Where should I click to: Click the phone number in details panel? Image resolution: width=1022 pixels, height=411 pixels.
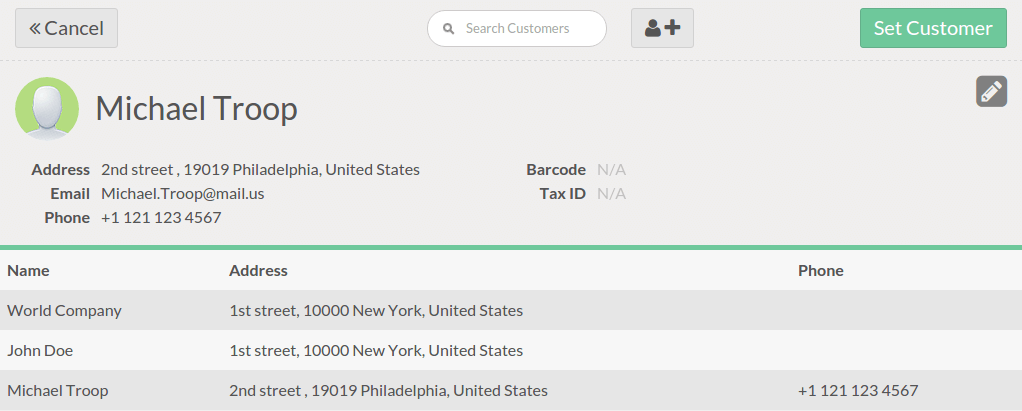[x=161, y=217]
